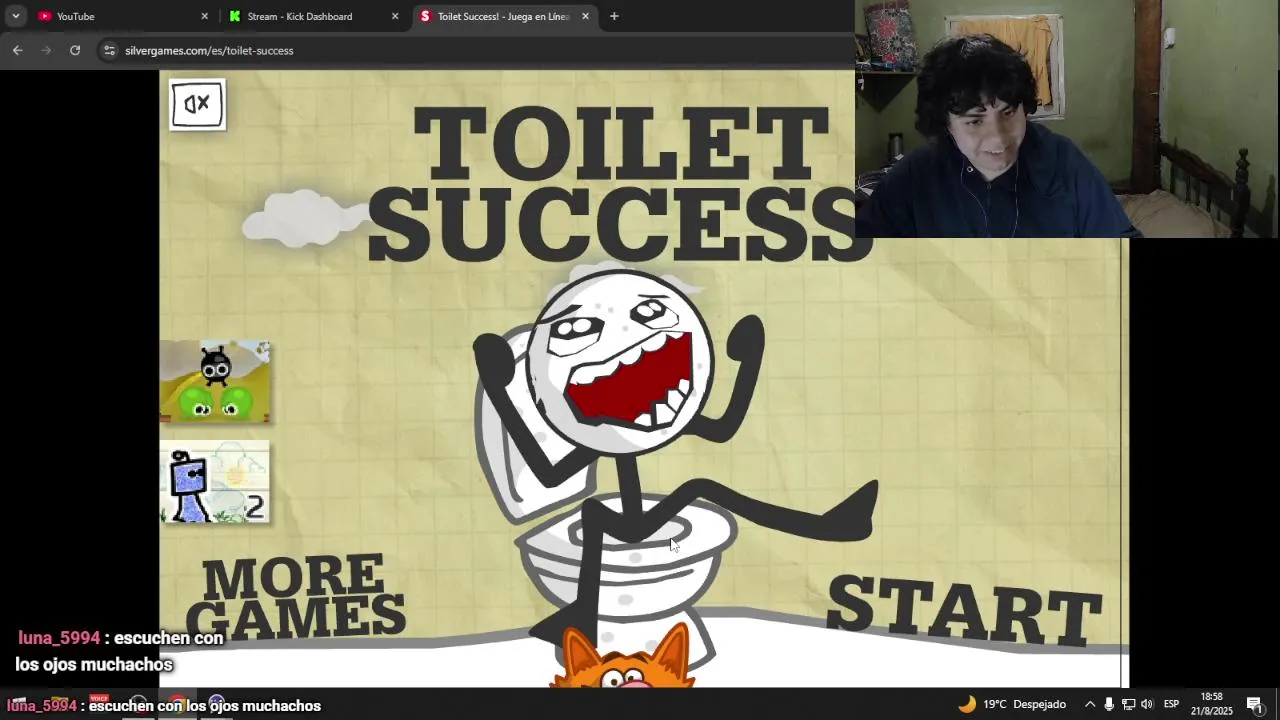Screen dimensions: 1280x720
Task: Toggle the game sound mute icon
Action: (197, 104)
